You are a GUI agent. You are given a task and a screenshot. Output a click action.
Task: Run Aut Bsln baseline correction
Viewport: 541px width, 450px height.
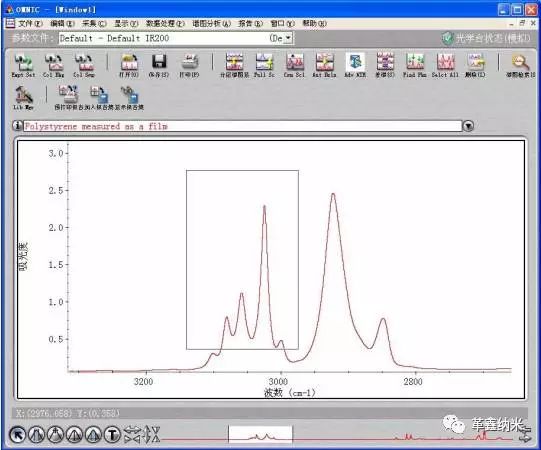point(324,66)
